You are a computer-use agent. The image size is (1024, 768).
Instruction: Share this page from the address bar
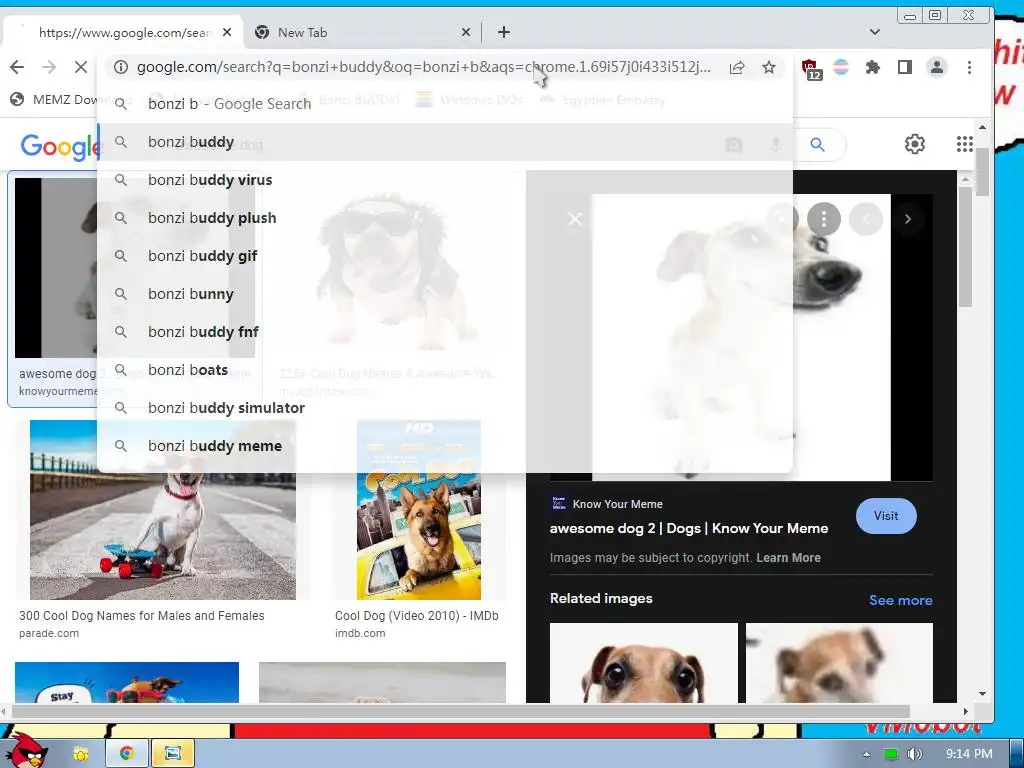[x=737, y=67]
